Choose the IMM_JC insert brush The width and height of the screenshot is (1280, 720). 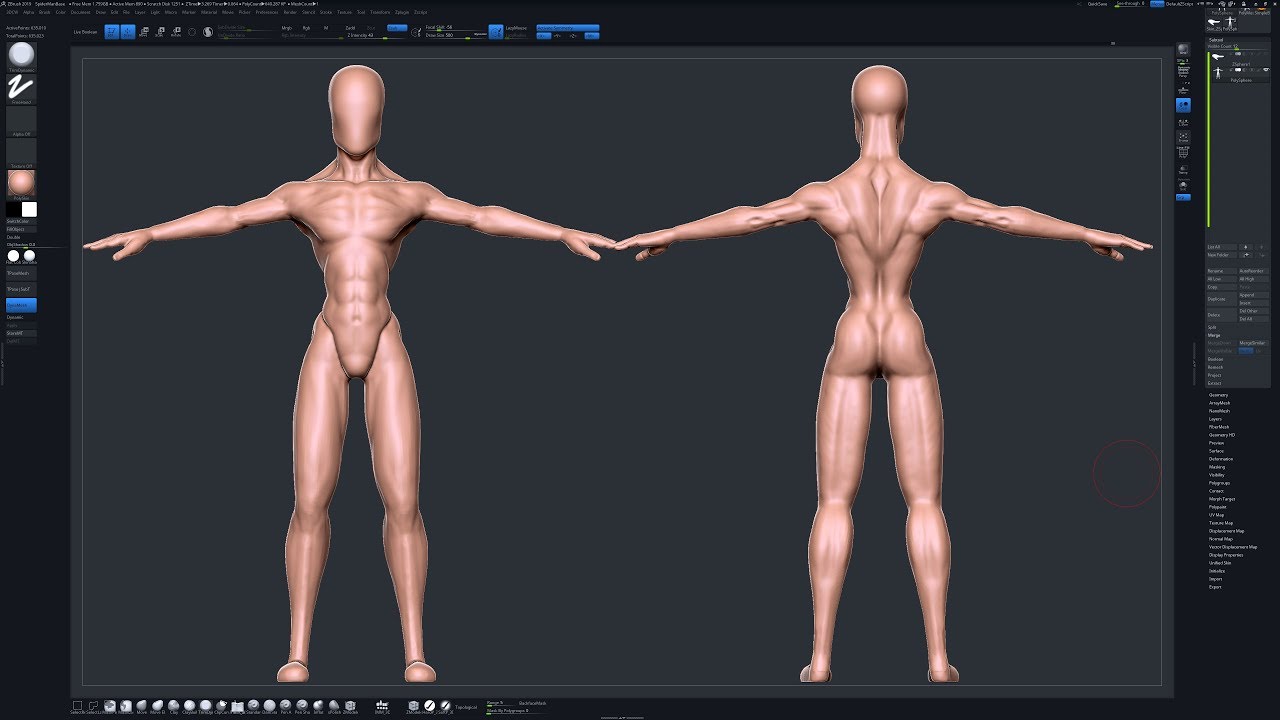click(382, 706)
